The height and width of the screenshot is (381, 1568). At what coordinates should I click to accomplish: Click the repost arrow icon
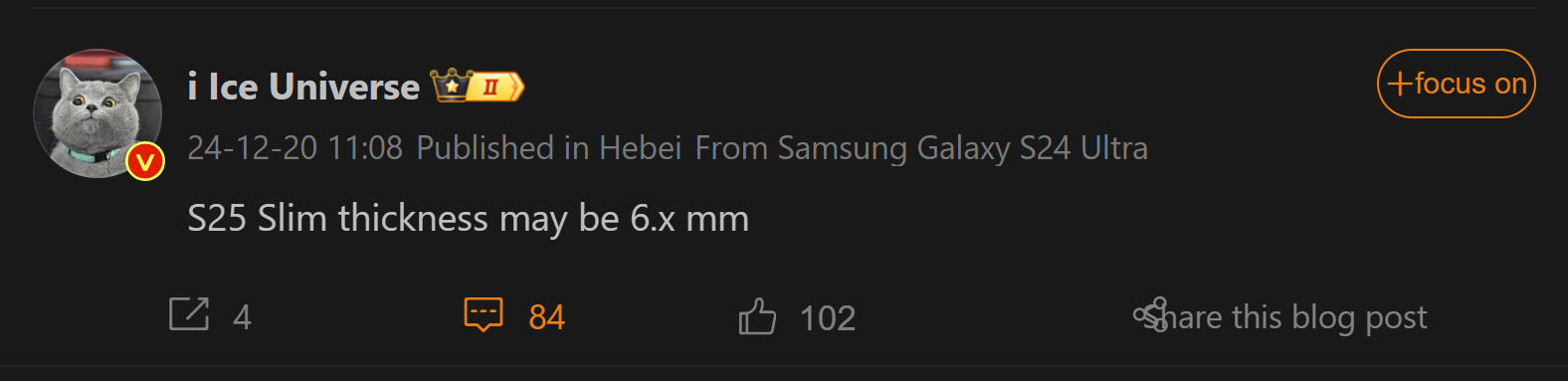coord(189,314)
